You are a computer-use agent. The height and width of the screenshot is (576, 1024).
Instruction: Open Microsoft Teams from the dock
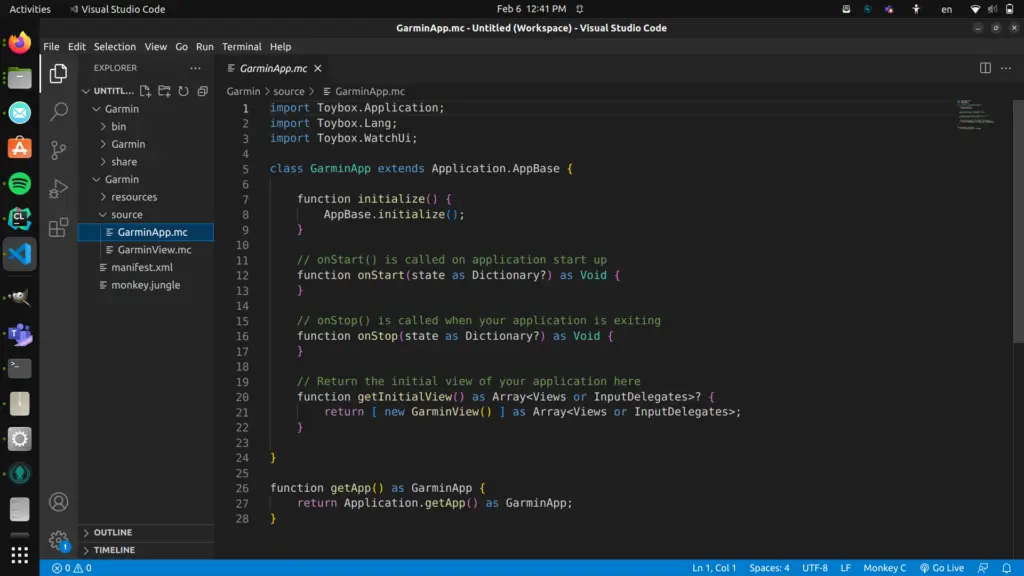tap(20, 334)
